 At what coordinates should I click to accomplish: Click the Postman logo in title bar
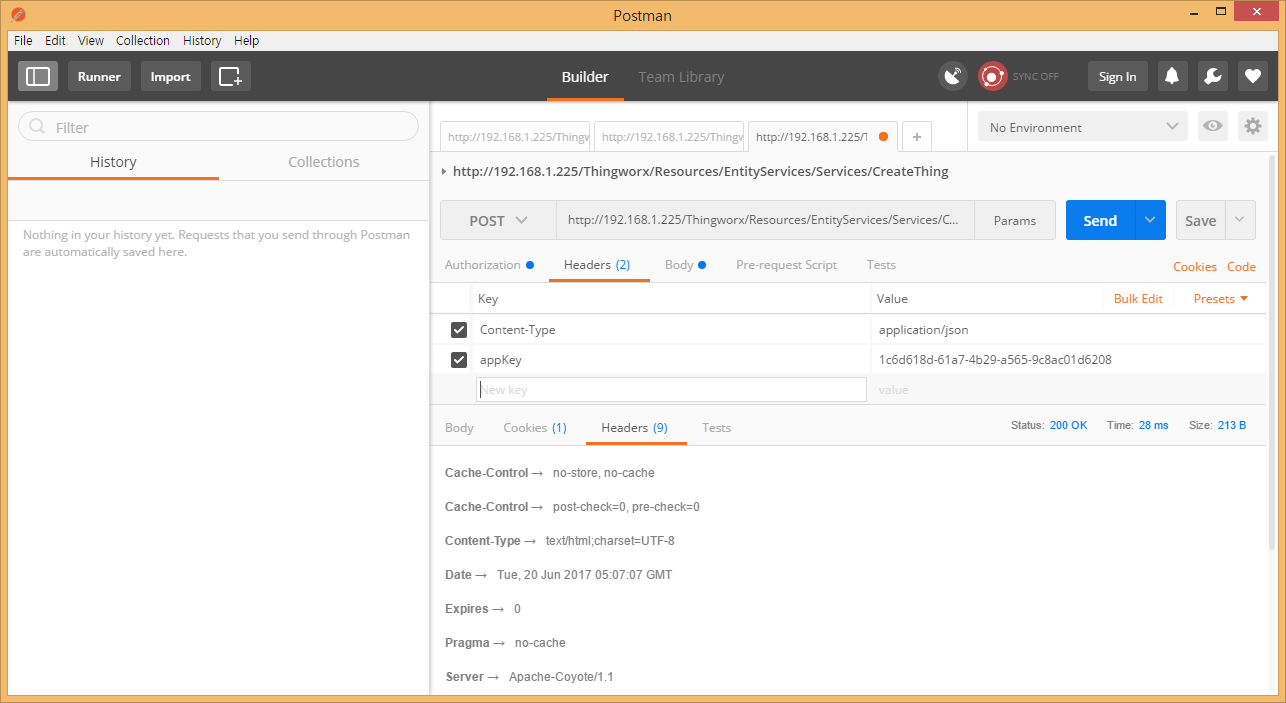coord(16,15)
